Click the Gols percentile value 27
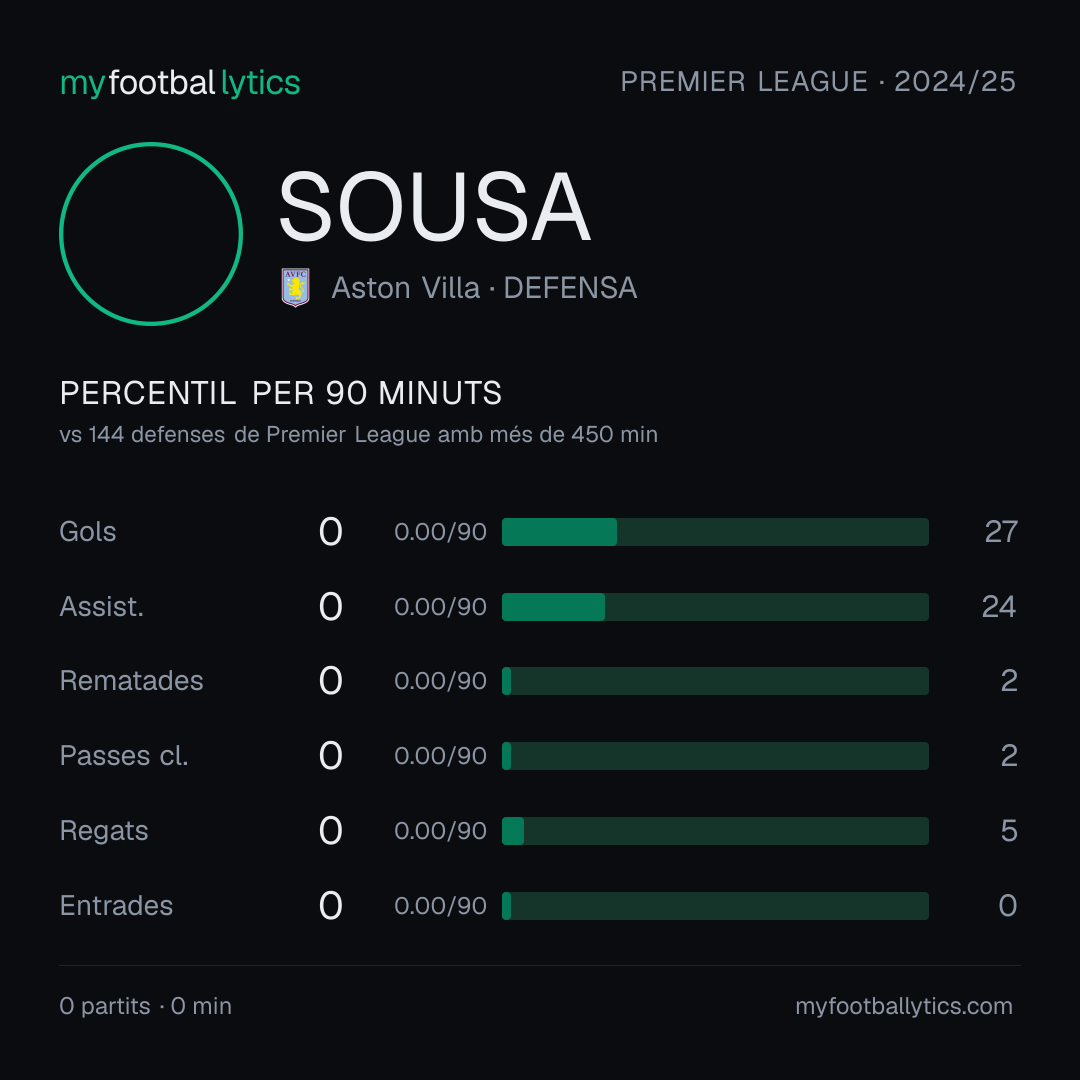1080x1080 pixels. click(1001, 532)
